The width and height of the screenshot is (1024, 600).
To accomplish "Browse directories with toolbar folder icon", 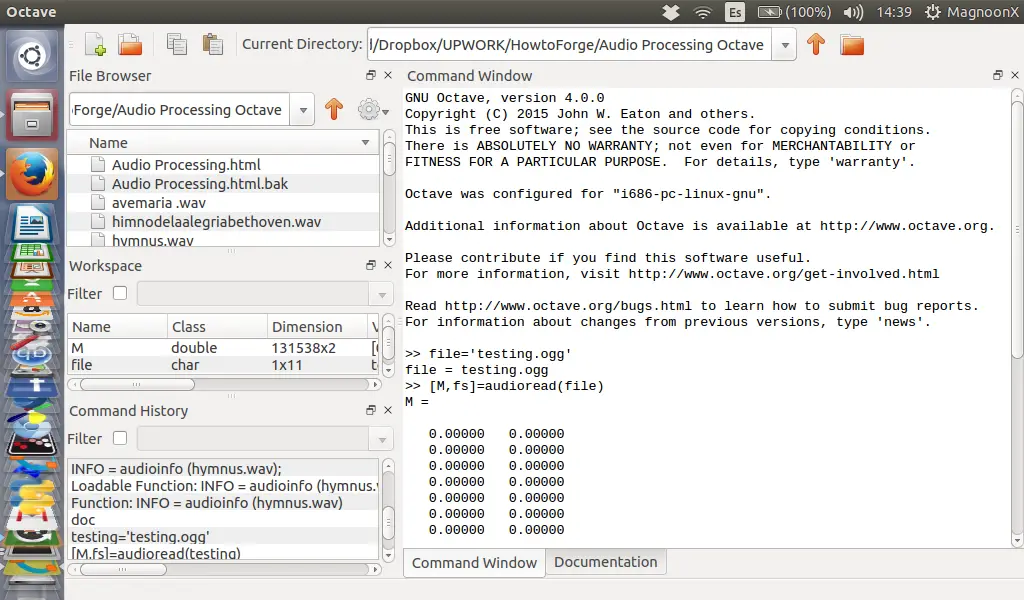I will 852,44.
